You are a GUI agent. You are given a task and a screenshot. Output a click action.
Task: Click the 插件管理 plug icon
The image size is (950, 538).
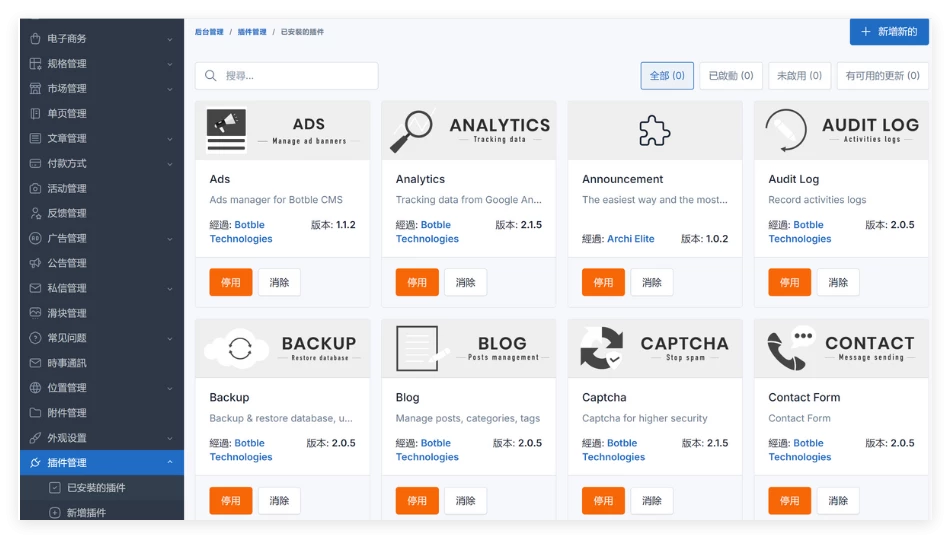pyautogui.click(x=36, y=463)
